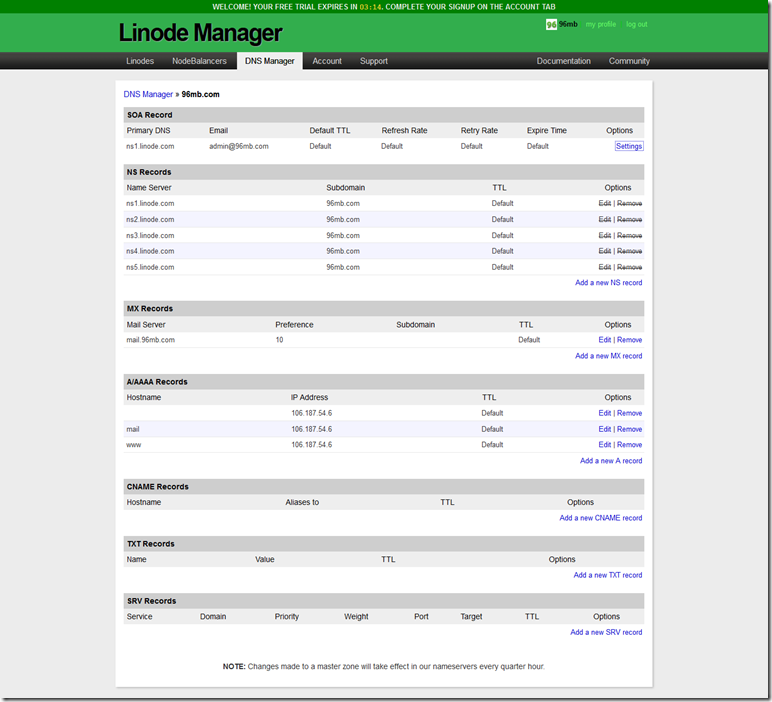Click the 96mb username text
The width and height of the screenshot is (772, 702).
568,24
